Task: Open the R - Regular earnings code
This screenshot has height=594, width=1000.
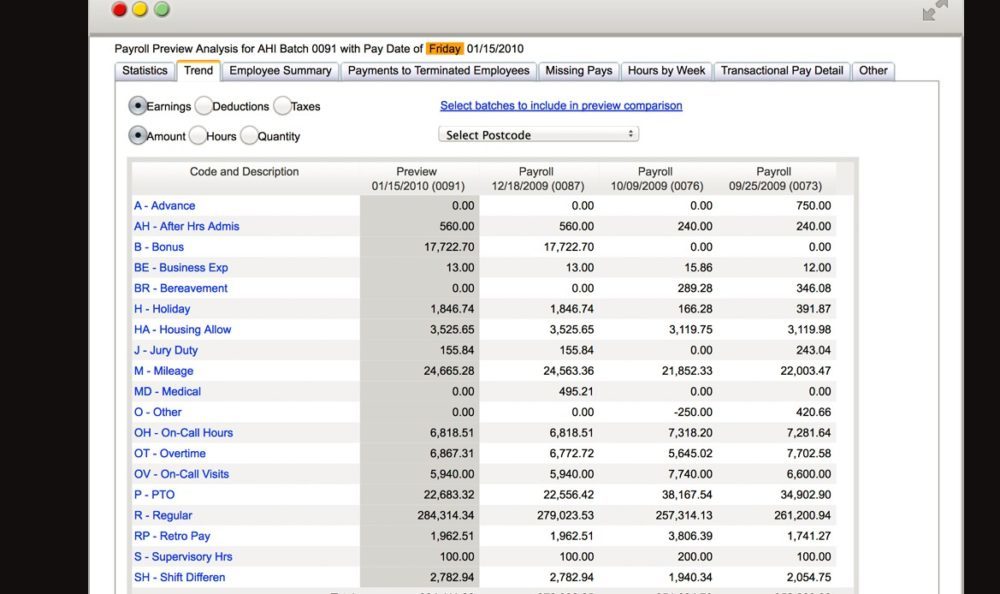Action: (164, 515)
